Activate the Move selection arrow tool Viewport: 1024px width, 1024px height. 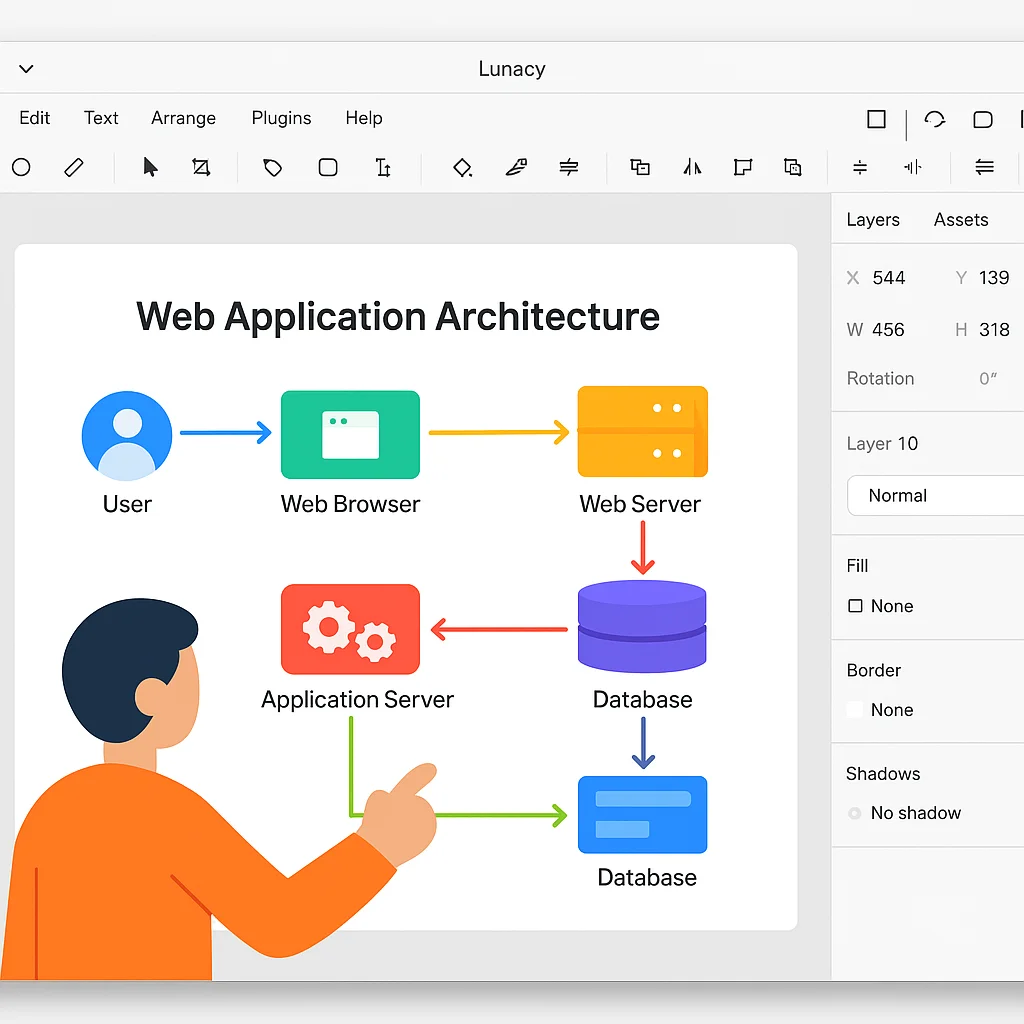click(x=151, y=167)
